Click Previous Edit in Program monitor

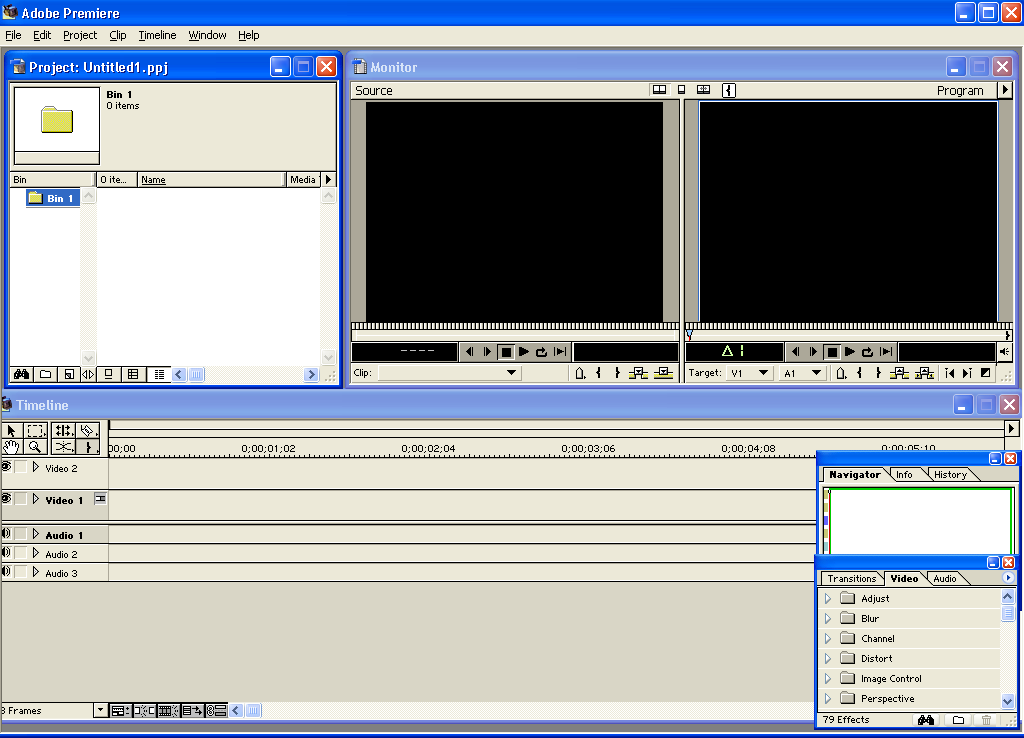950,373
